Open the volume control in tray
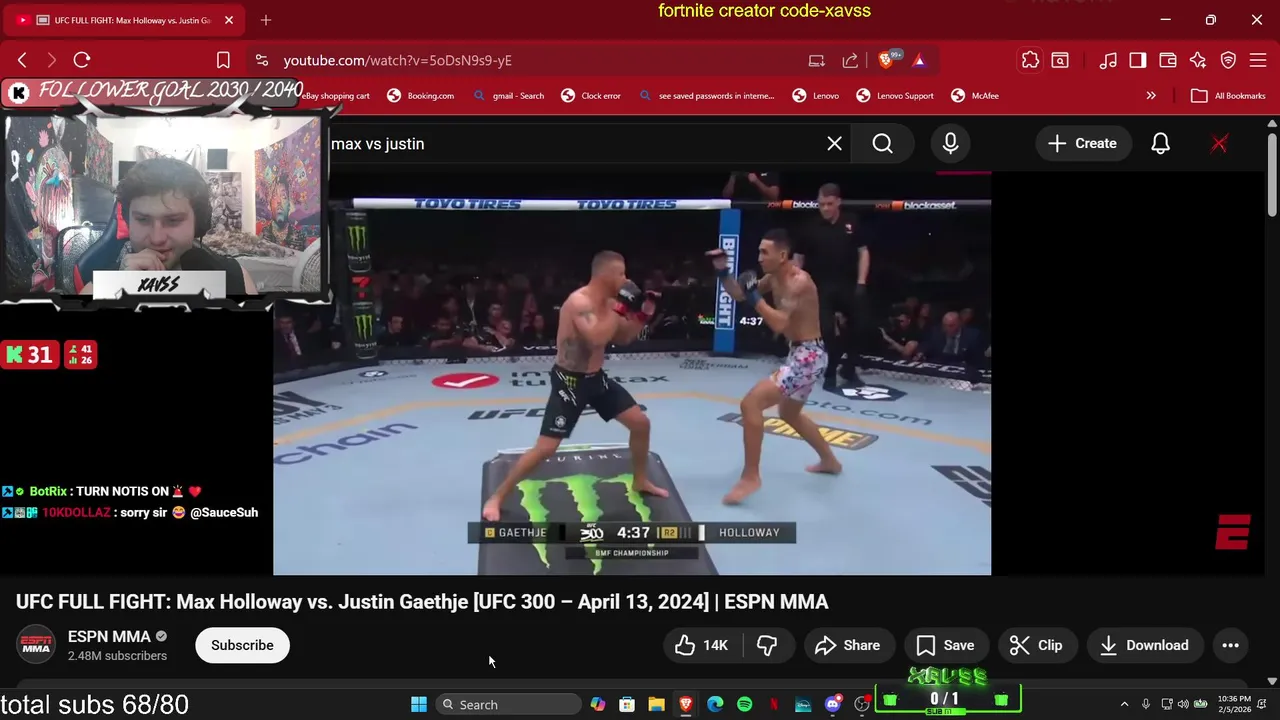The height and width of the screenshot is (720, 1280). (x=1184, y=704)
